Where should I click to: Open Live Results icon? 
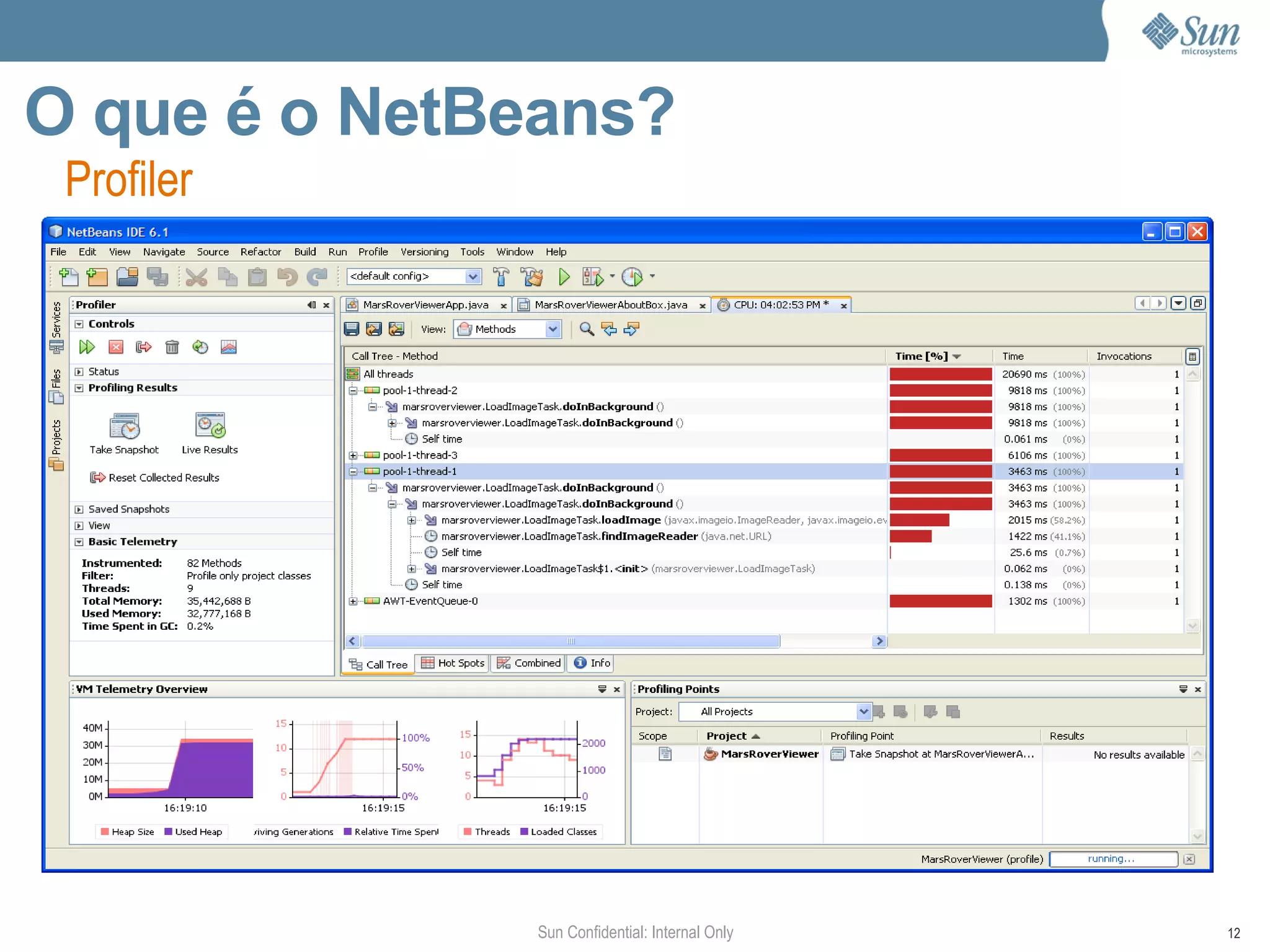coord(210,425)
